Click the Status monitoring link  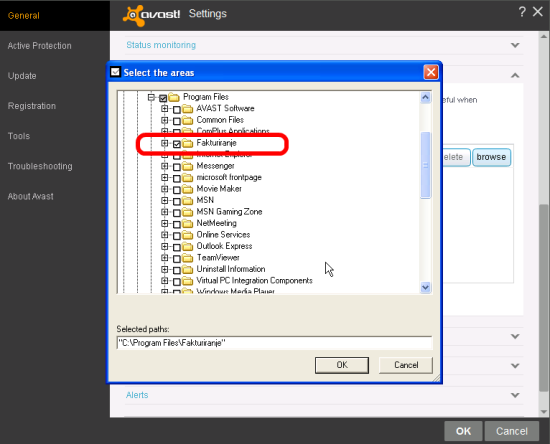(161, 45)
